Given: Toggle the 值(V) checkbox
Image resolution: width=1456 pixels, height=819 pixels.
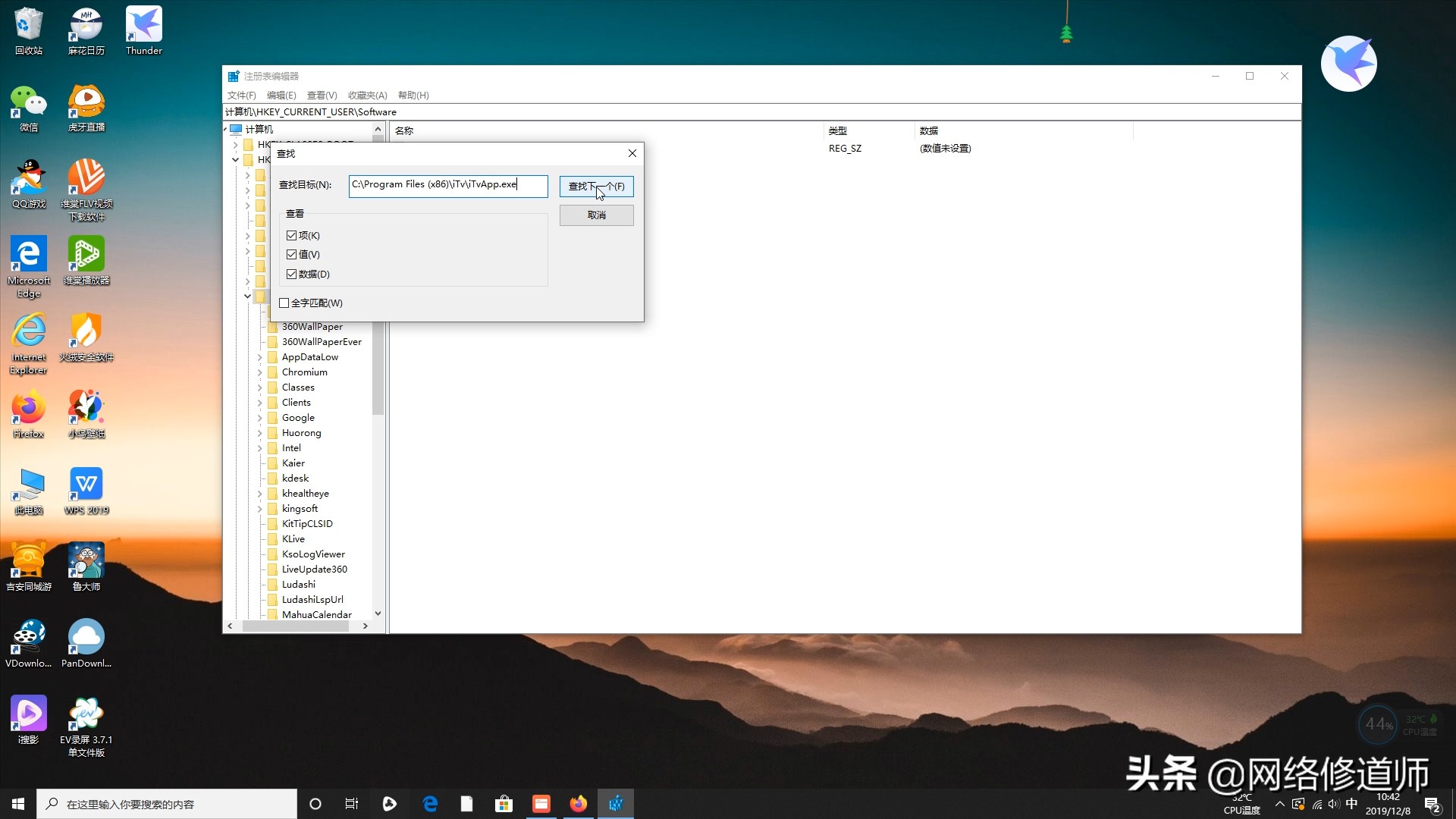Looking at the screenshot, I should pos(293,254).
